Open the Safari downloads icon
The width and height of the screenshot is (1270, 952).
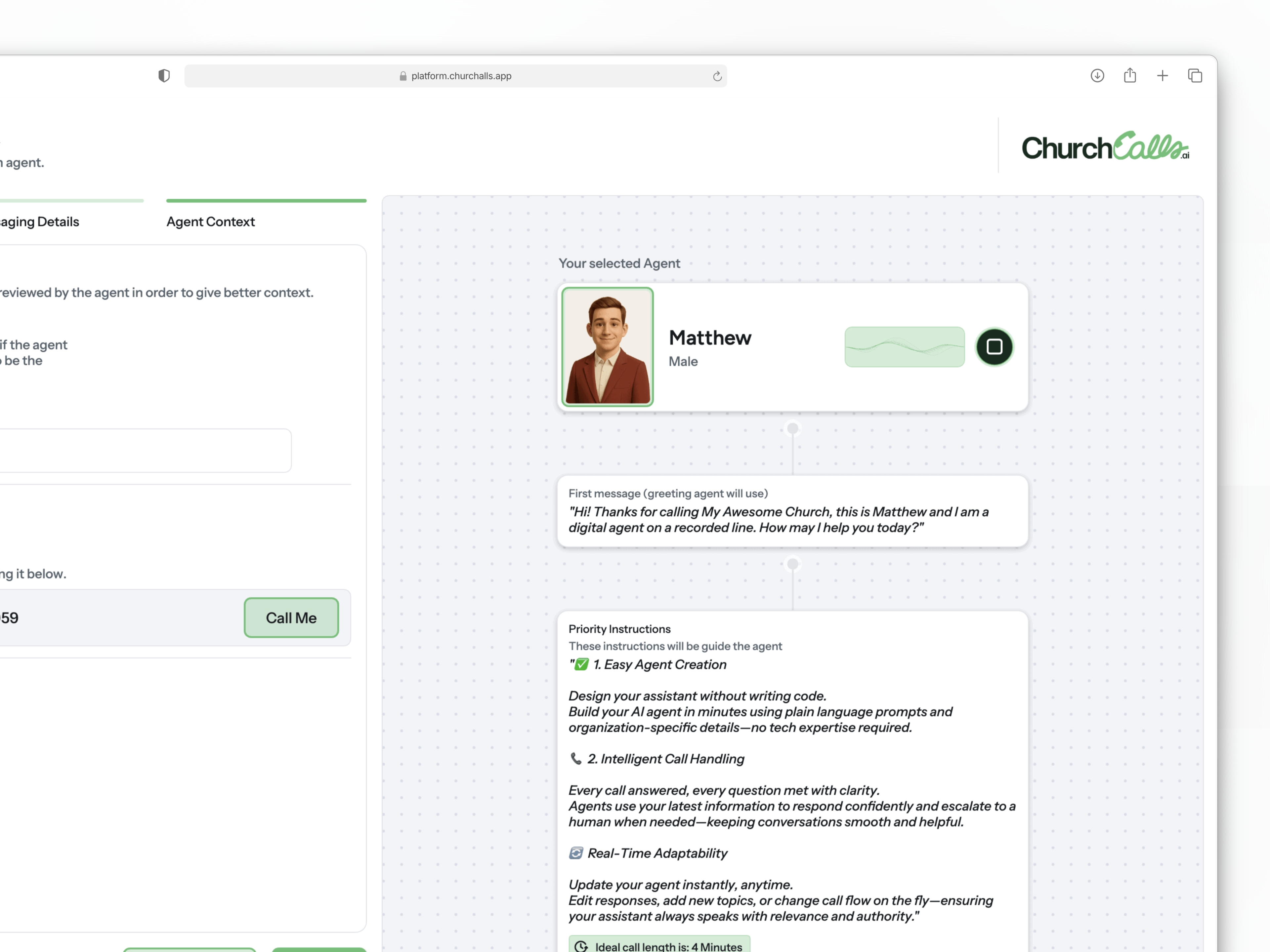click(1097, 76)
